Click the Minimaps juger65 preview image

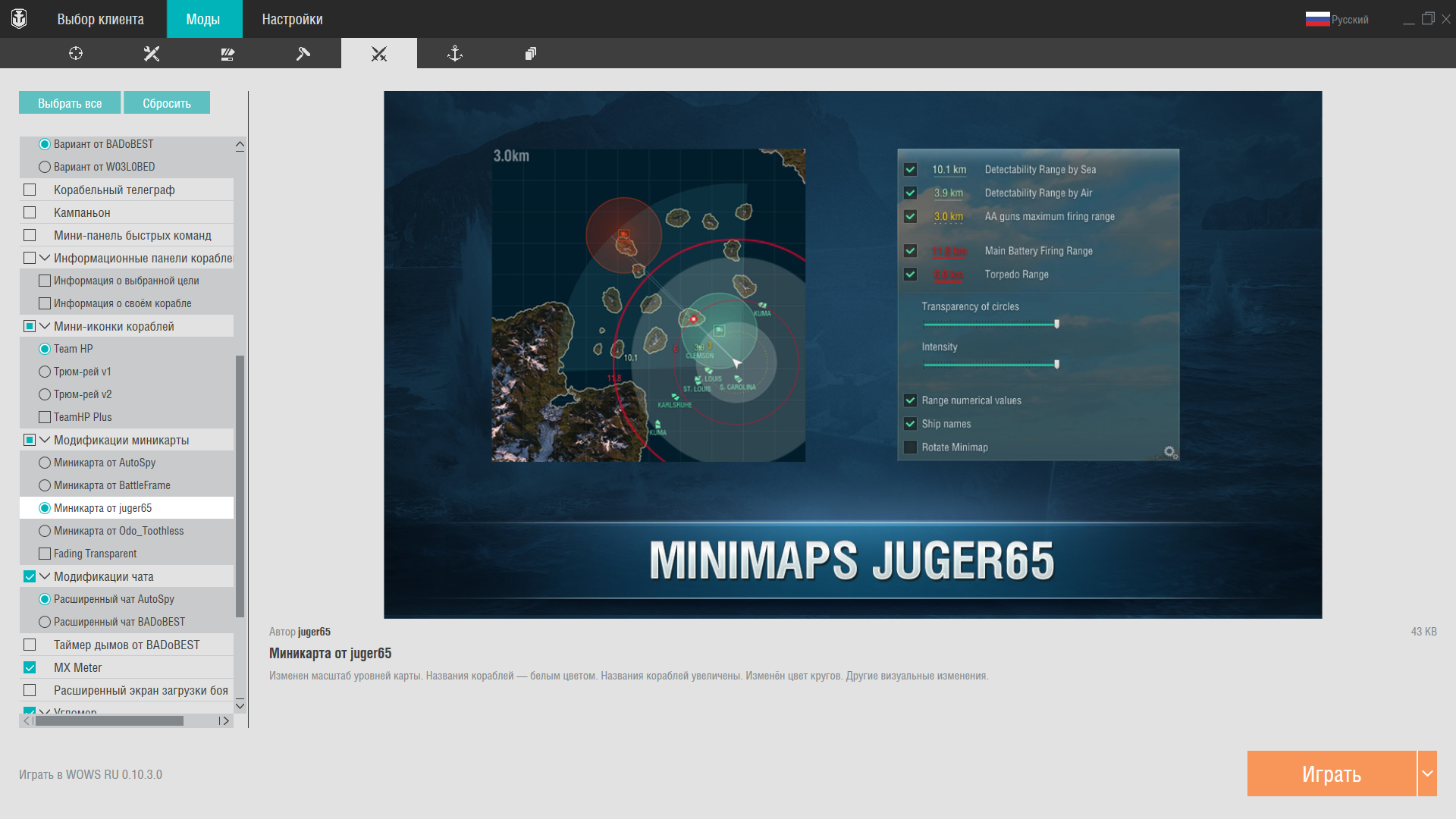852,355
